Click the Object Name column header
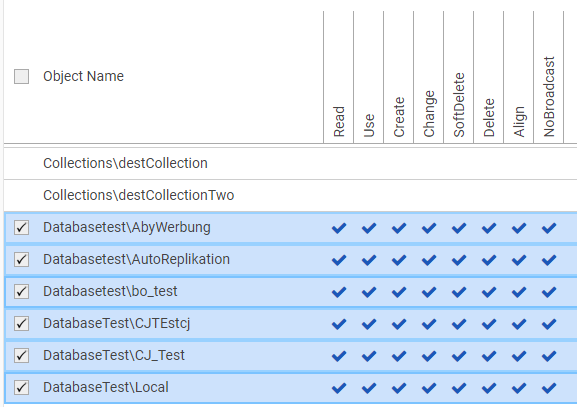Viewport: 577px width, 407px height. point(83,77)
